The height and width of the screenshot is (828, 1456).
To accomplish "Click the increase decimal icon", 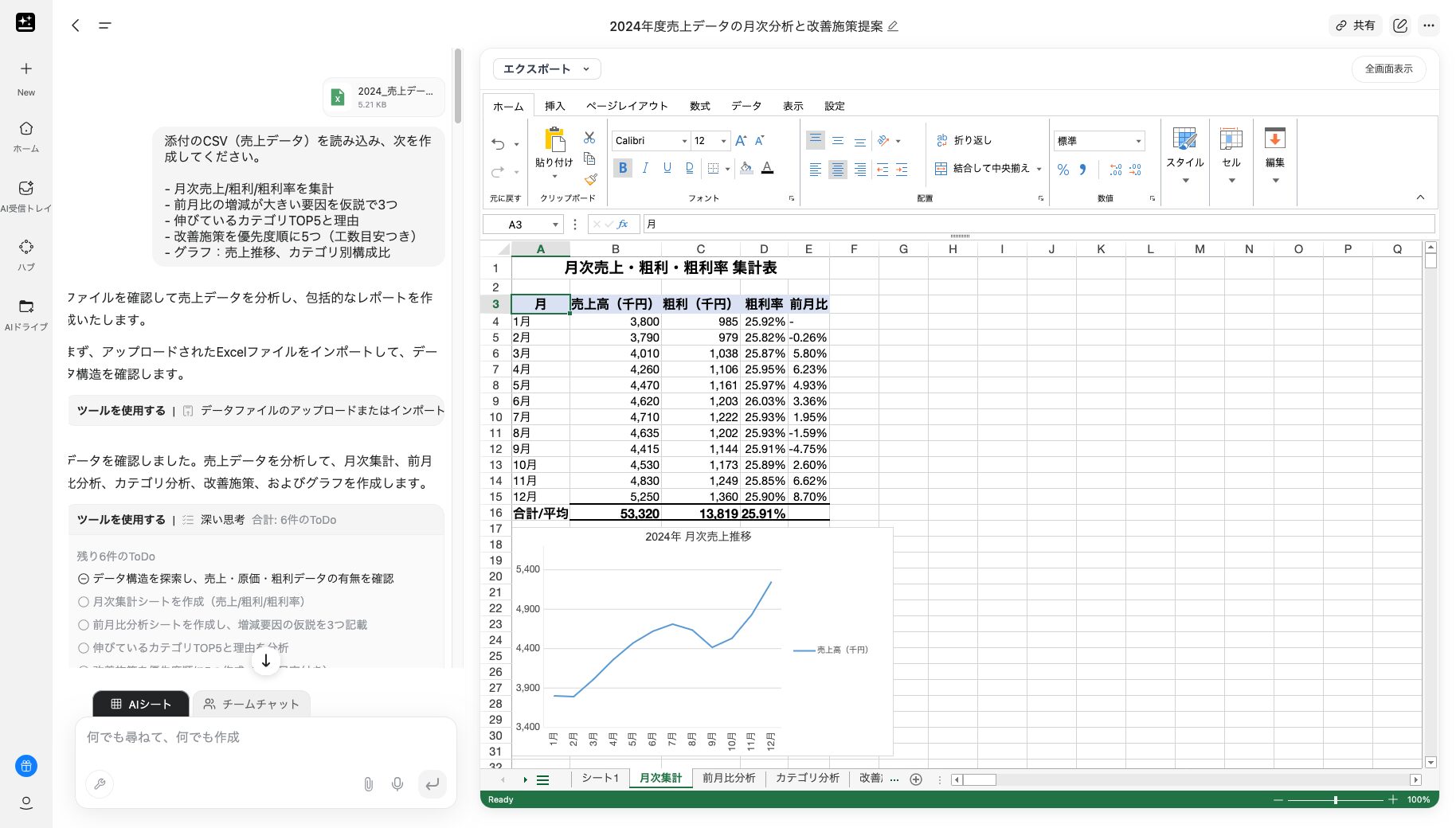I will (x=1114, y=170).
